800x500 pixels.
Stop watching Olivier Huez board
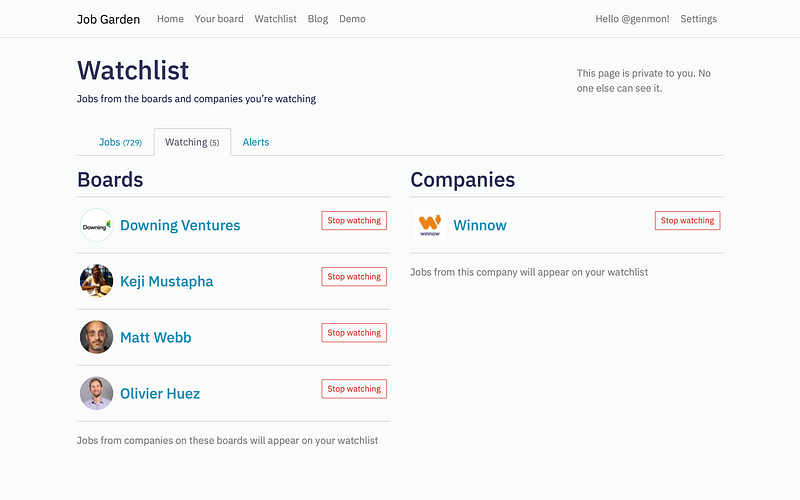[354, 389]
